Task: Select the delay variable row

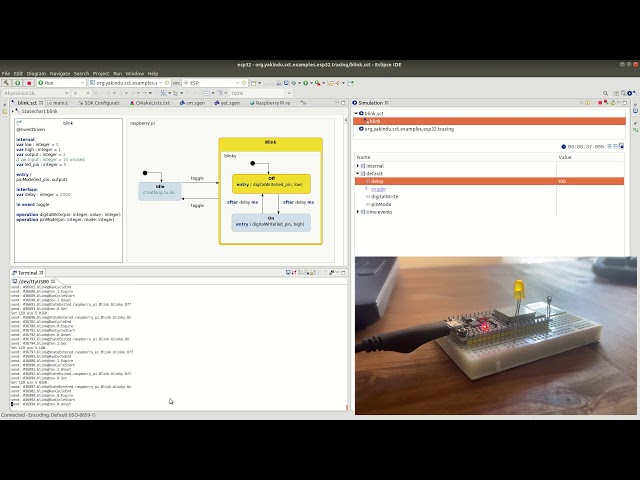Action: point(489,181)
